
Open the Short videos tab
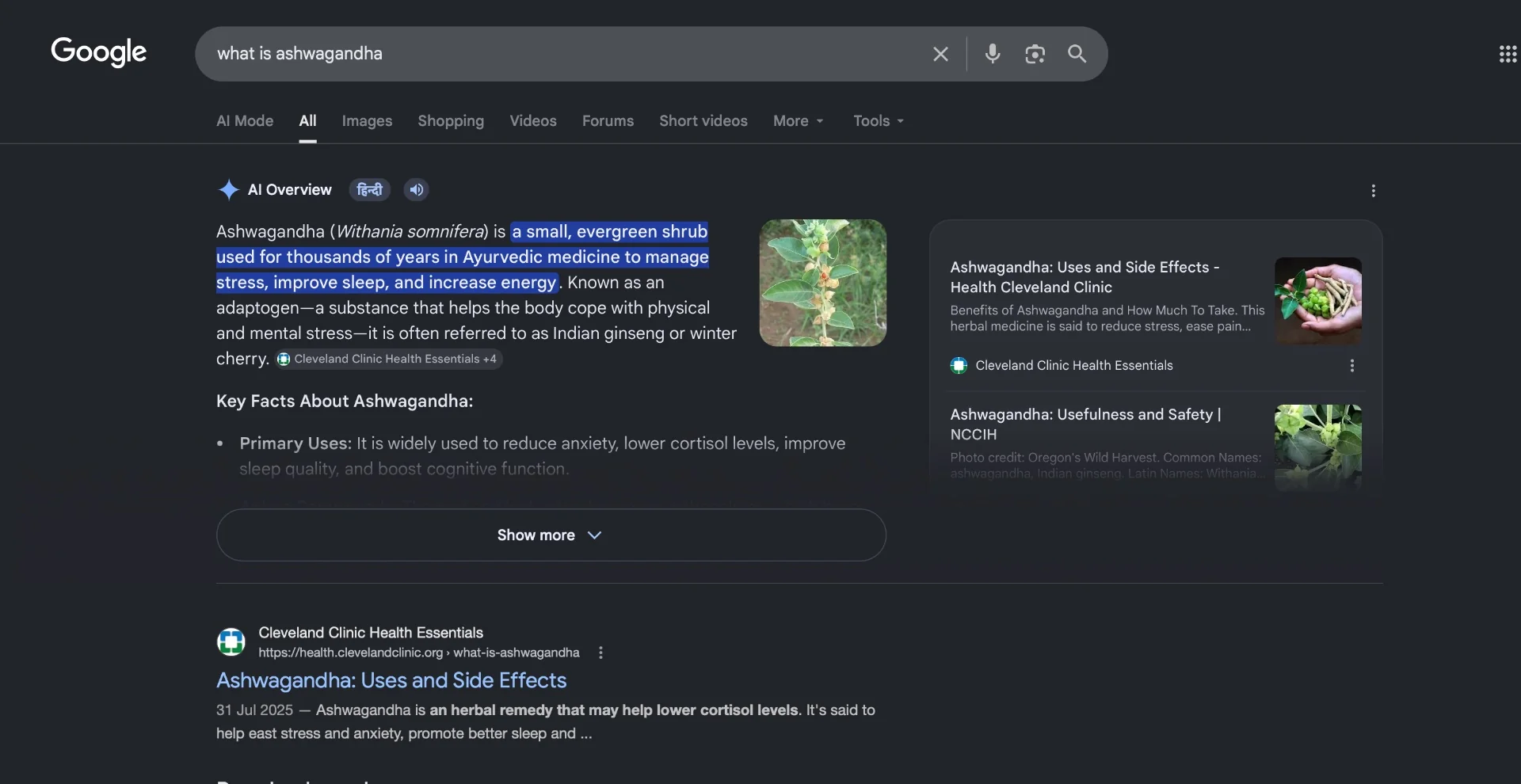(703, 121)
